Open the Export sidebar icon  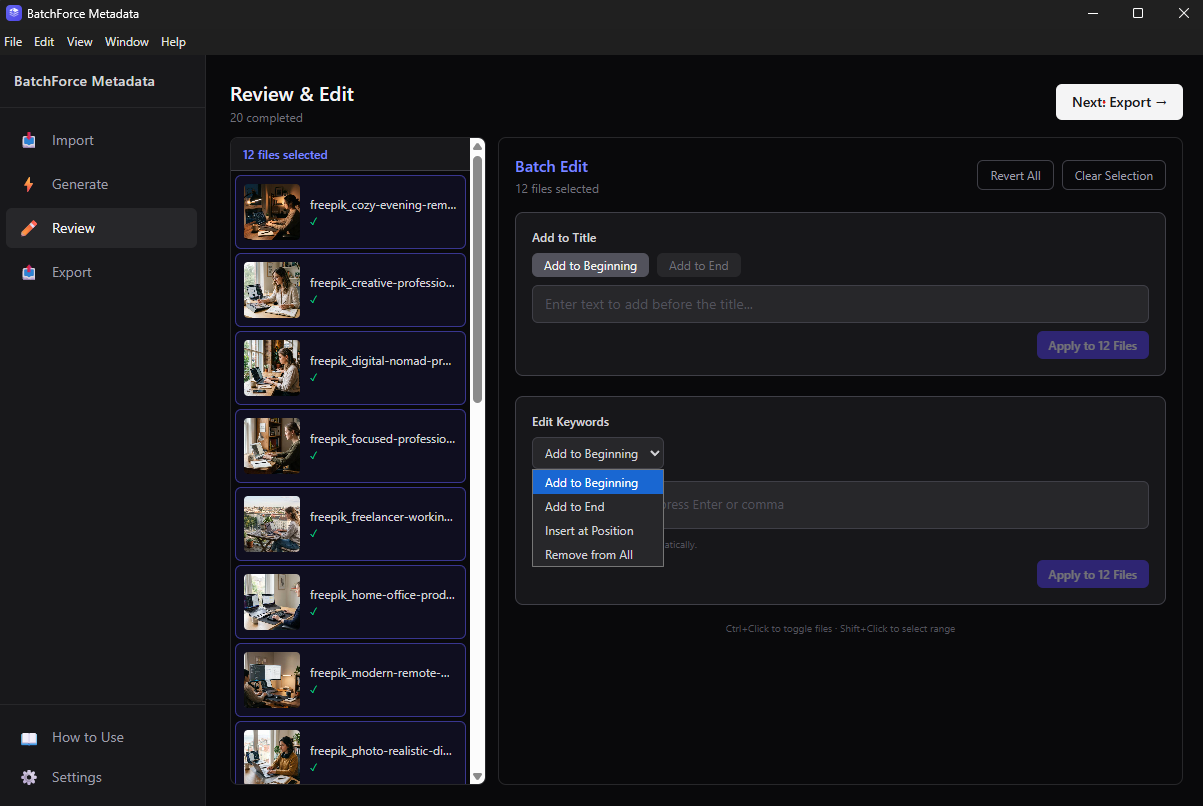pos(28,272)
